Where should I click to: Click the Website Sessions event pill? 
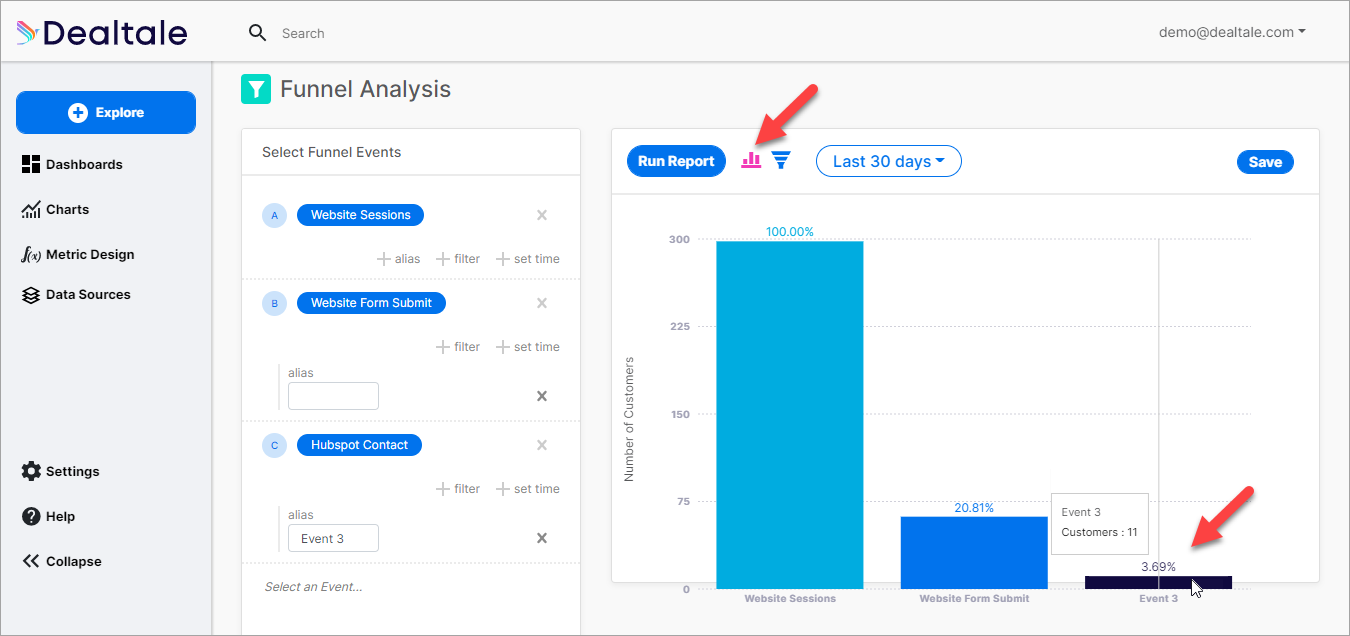tap(360, 215)
